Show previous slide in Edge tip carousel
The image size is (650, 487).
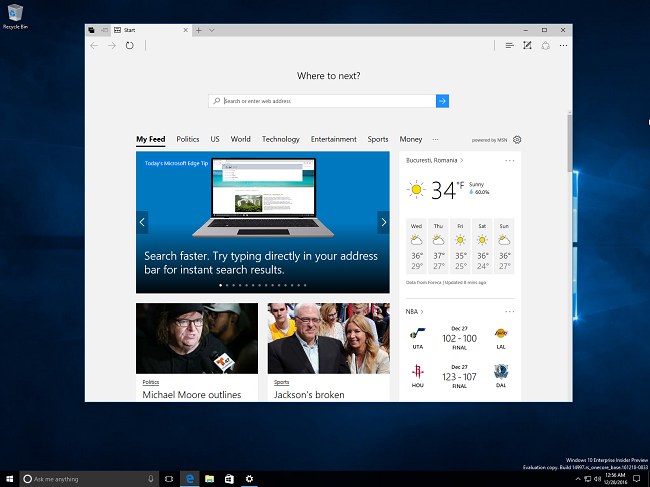point(142,222)
